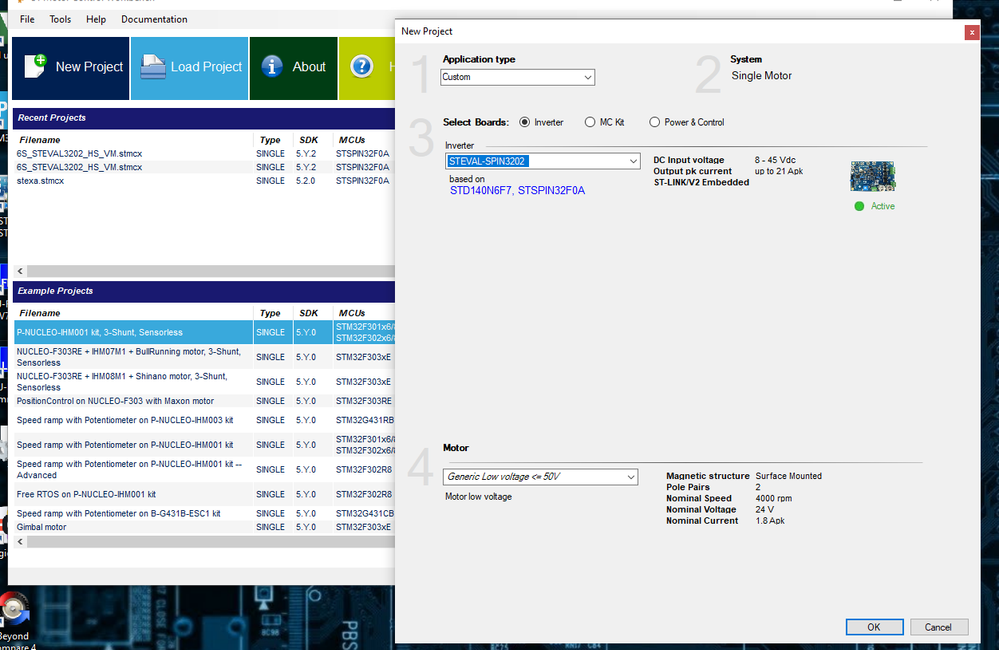
Task: Select Free RTOS on P-NUCLEO-IHM001 kit example
Action: click(x=205, y=495)
